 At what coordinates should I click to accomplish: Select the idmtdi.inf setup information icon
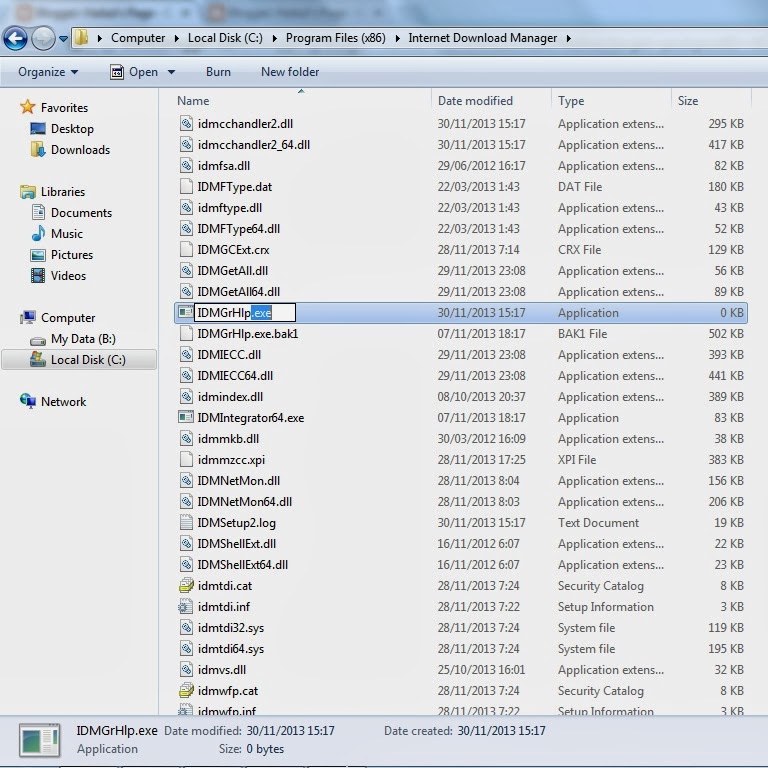tap(185, 606)
